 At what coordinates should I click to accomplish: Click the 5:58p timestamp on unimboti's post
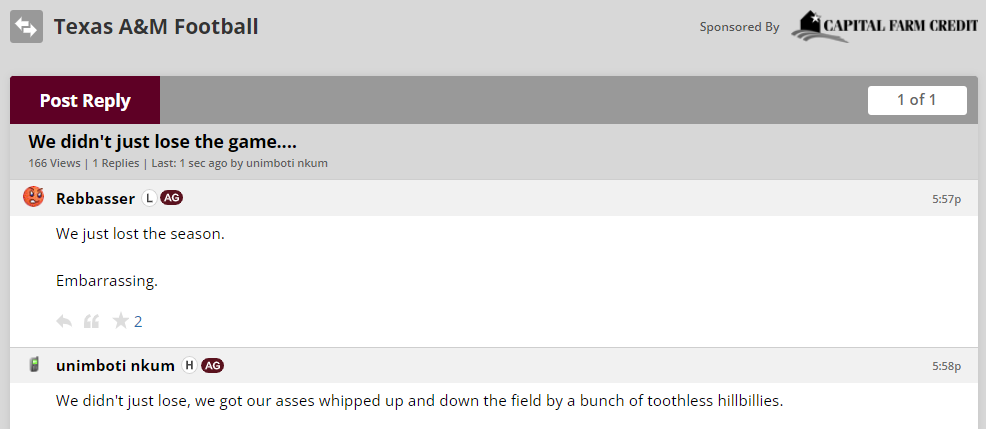click(946, 366)
